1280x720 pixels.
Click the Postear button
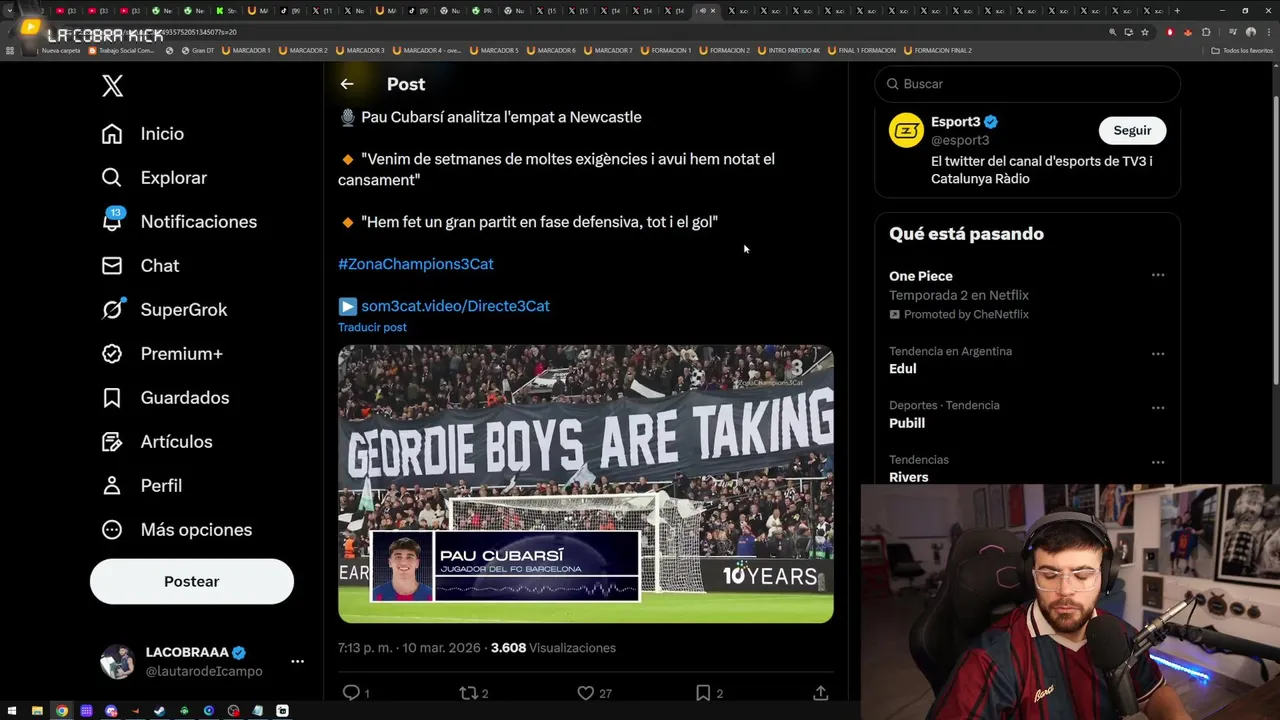click(x=192, y=581)
